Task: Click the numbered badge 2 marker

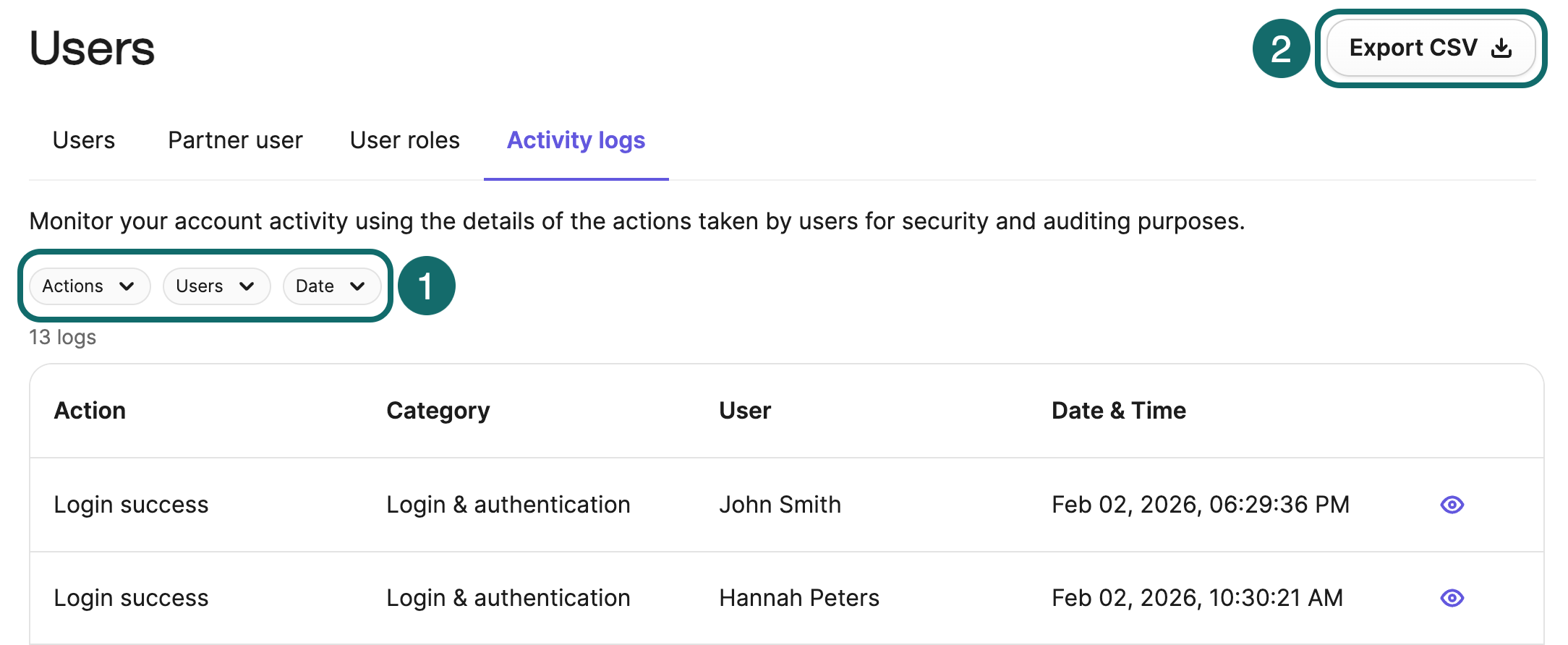Action: point(1281,48)
